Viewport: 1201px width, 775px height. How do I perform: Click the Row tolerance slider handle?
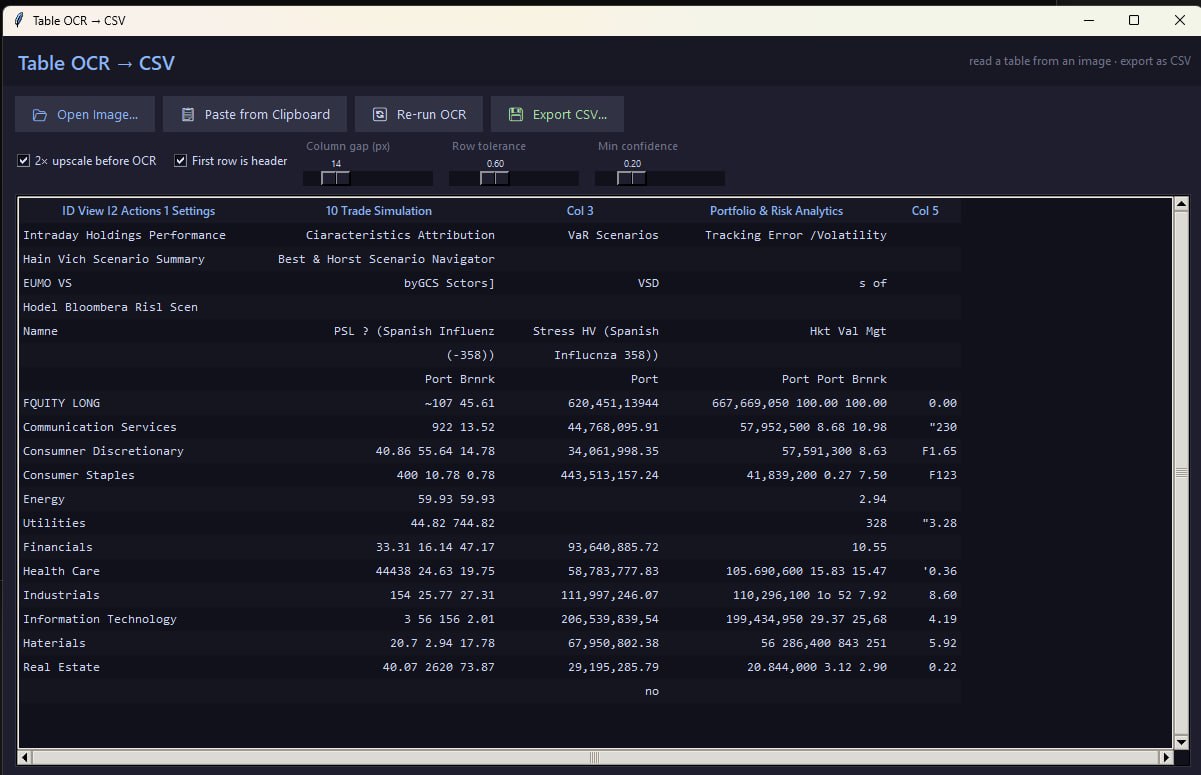pos(495,178)
